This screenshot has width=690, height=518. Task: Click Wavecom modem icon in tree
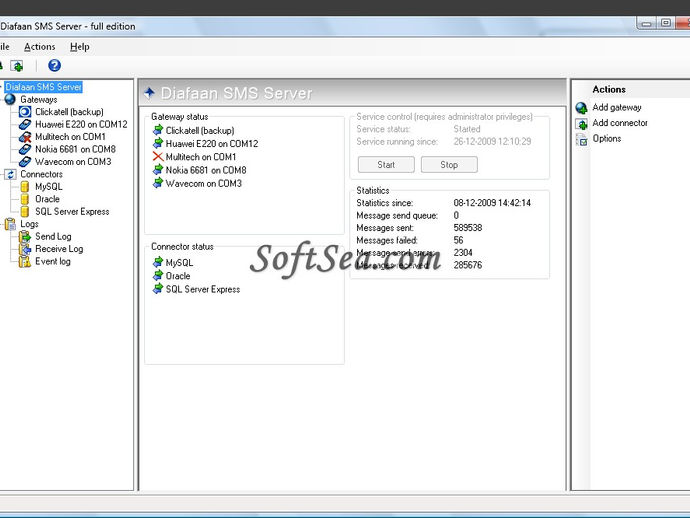click(25, 162)
